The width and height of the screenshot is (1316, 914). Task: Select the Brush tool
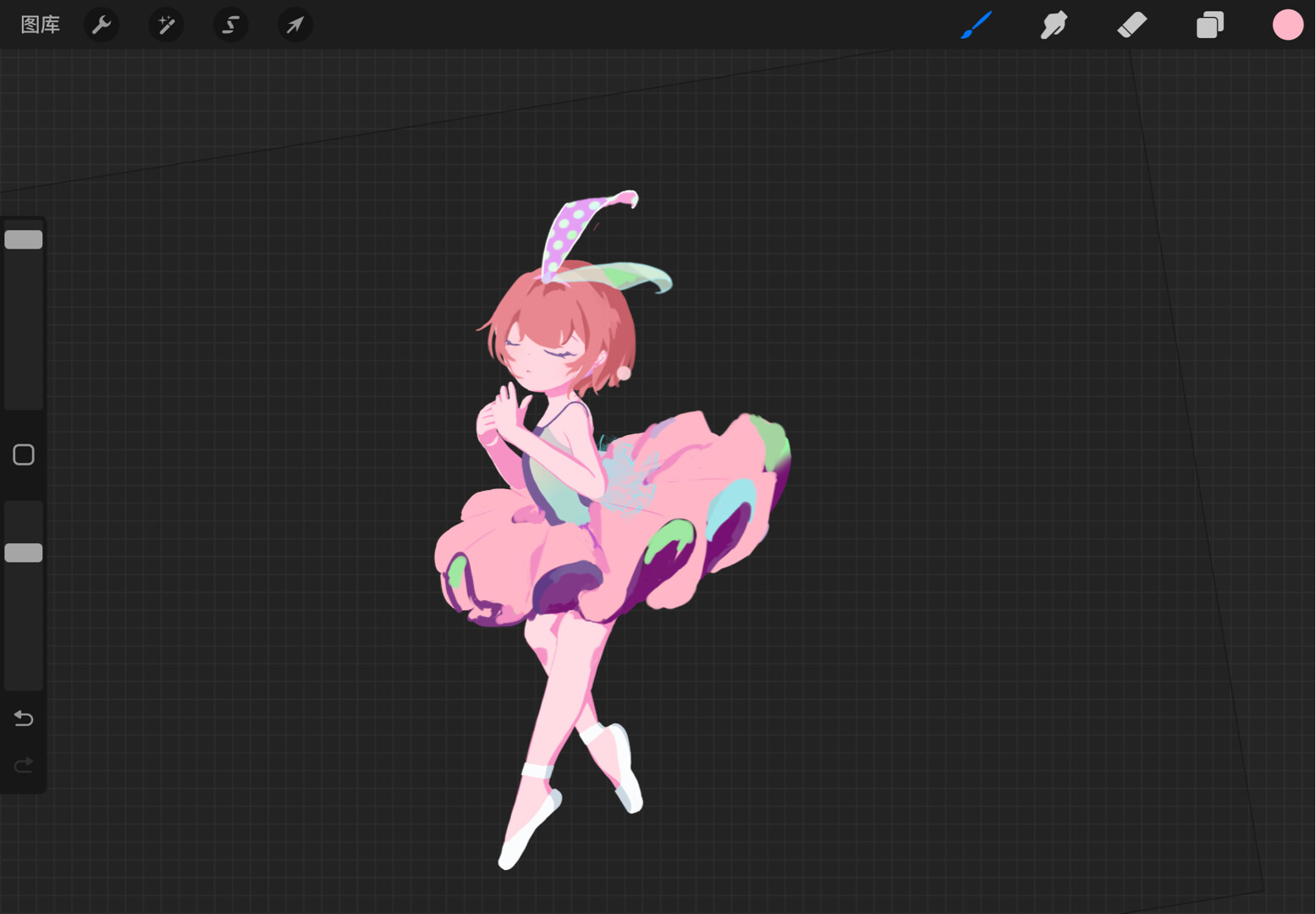tap(976, 25)
